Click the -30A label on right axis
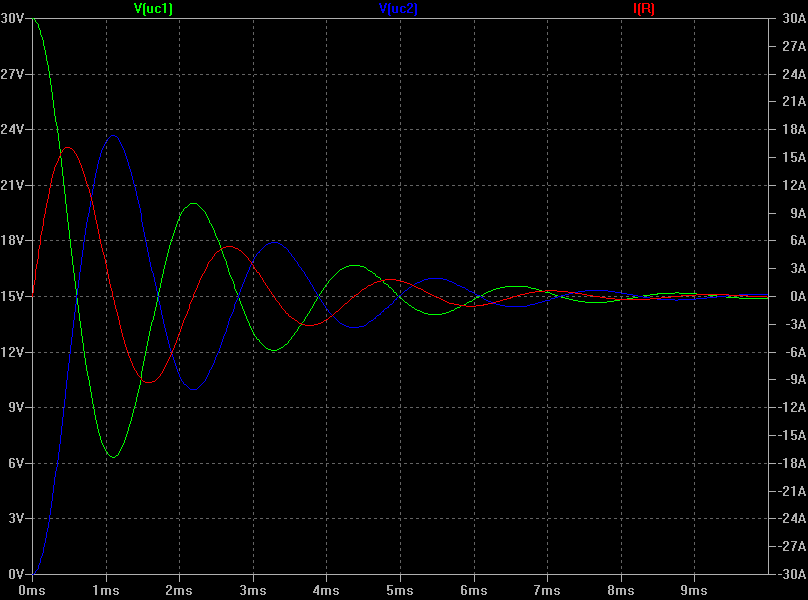808x600 pixels. coord(790,574)
